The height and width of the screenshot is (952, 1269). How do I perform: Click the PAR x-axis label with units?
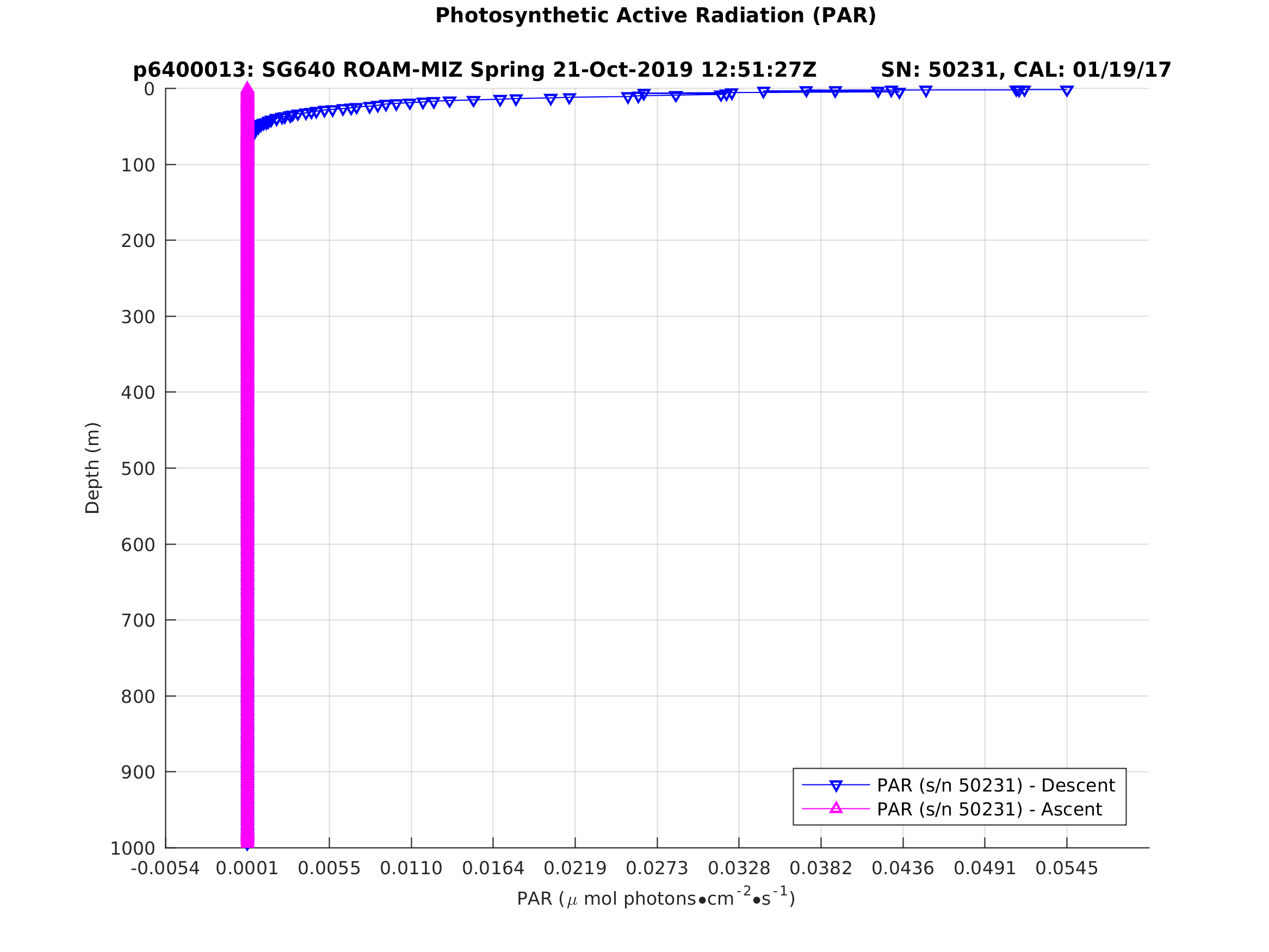pyautogui.click(x=656, y=898)
